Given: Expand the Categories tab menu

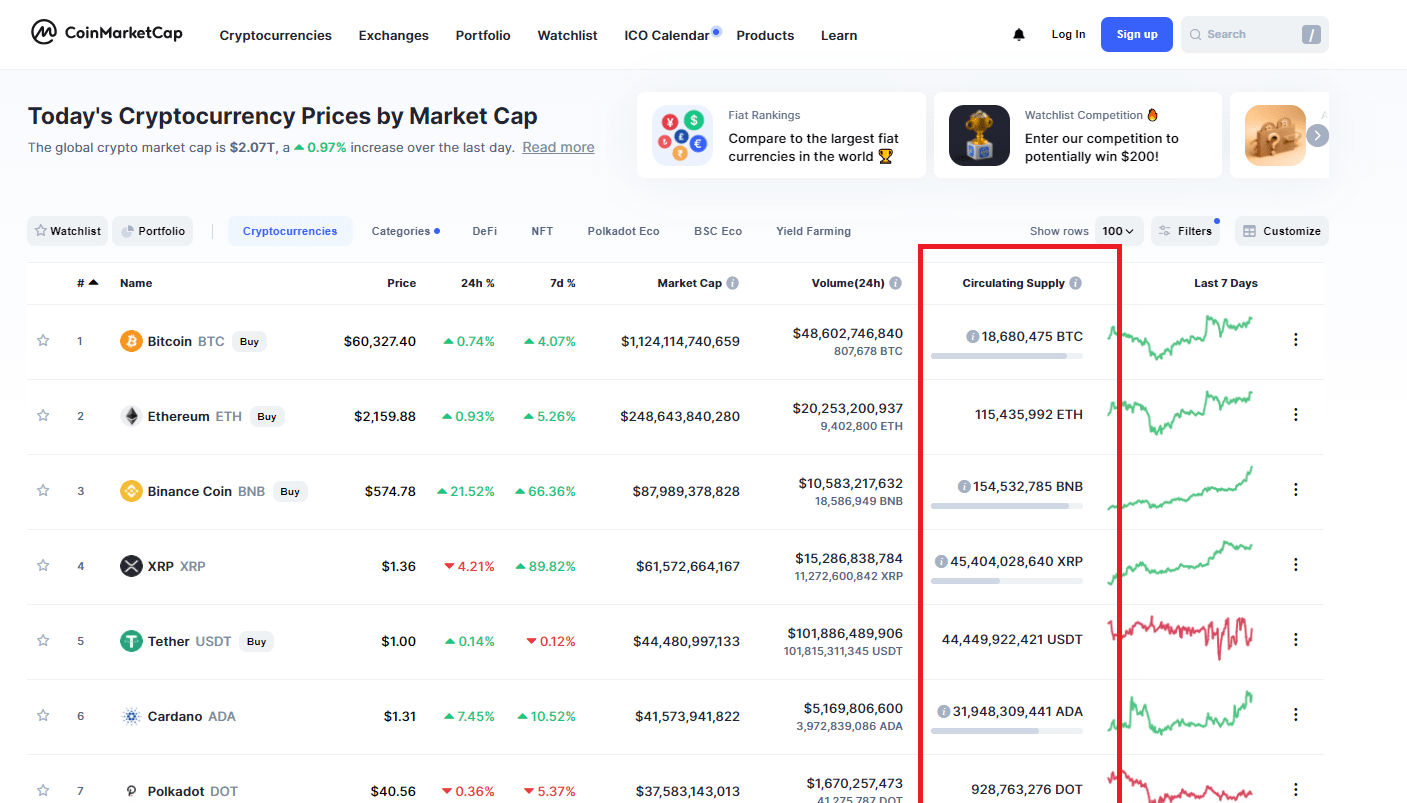Looking at the screenshot, I should 405,231.
